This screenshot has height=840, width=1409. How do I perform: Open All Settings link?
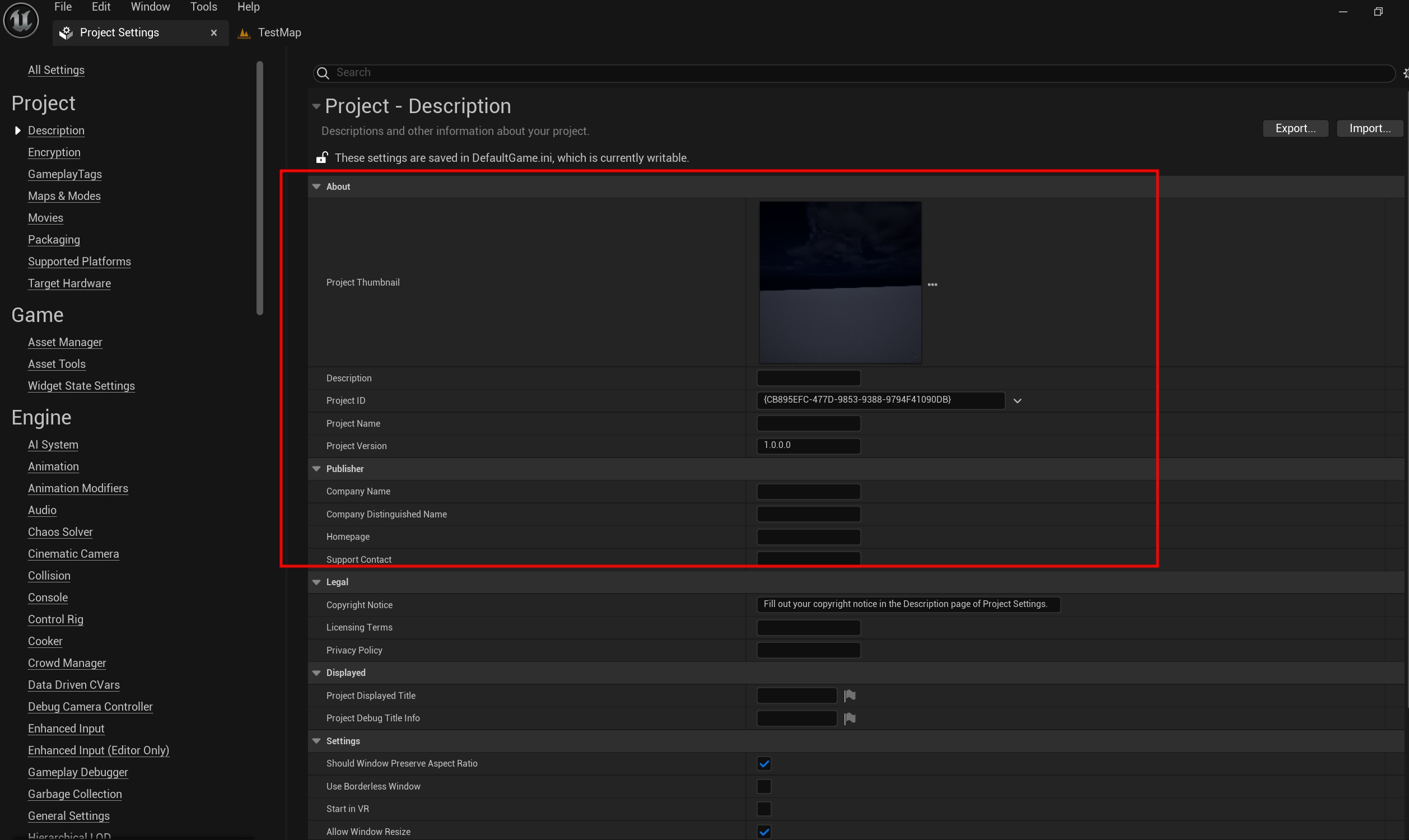coord(56,70)
